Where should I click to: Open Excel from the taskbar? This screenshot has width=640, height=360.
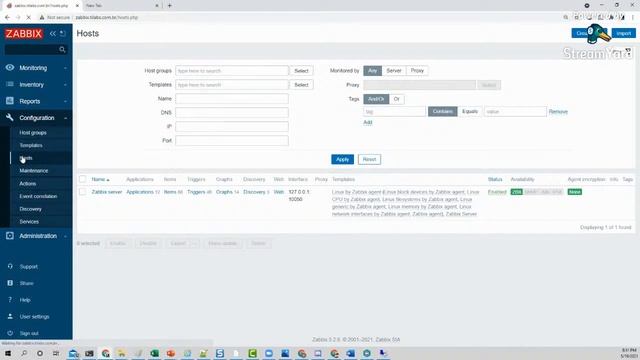[x=155, y=353]
